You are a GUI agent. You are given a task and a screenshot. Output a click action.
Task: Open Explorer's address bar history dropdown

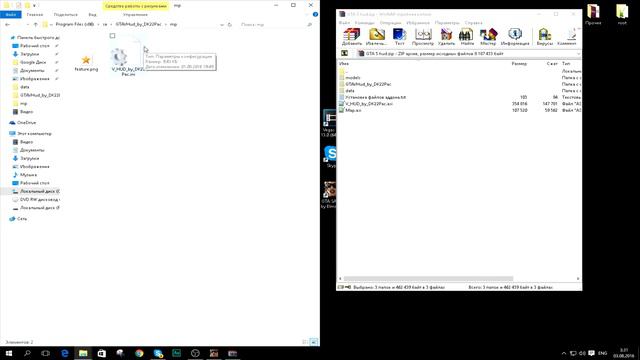222,24
